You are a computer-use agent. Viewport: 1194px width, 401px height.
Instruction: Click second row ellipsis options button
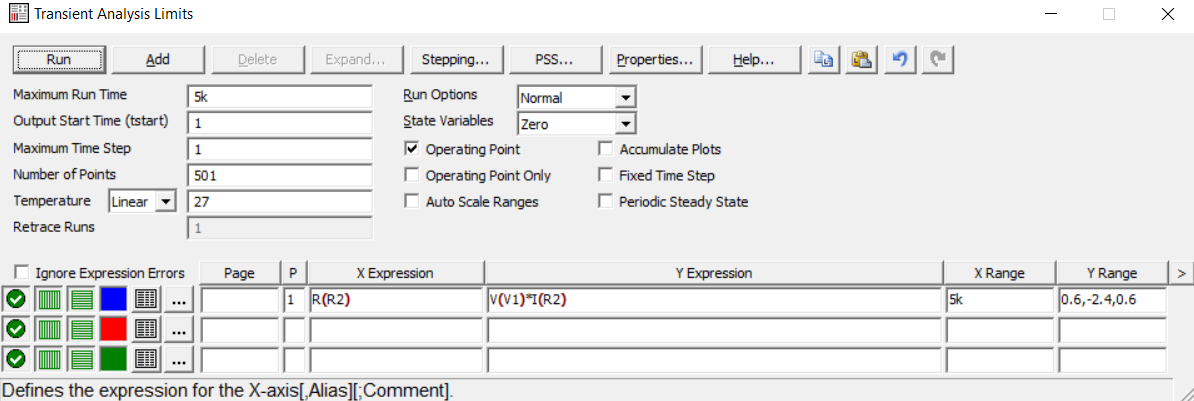pos(178,328)
